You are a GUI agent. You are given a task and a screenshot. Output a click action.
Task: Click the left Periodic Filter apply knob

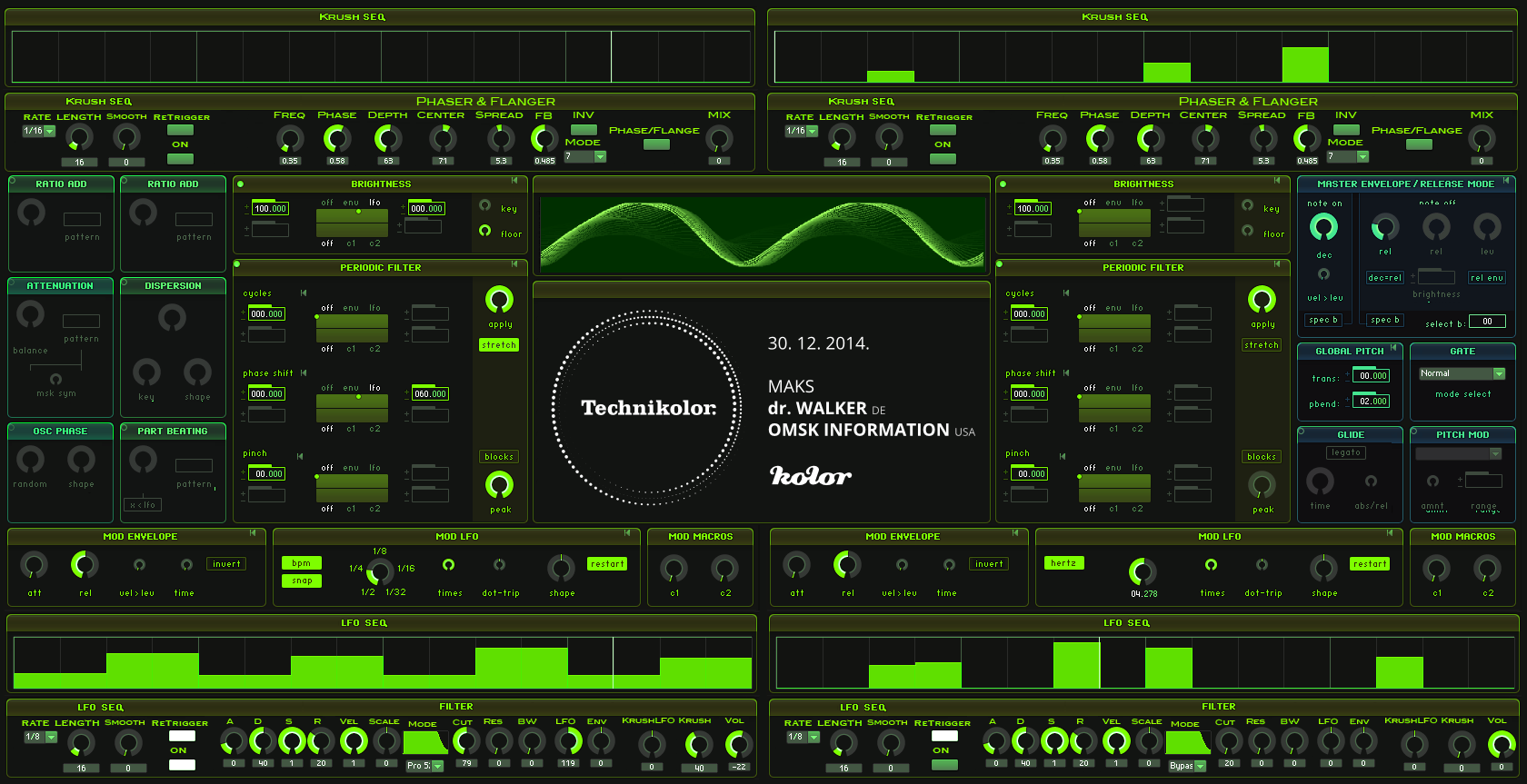pyautogui.click(x=499, y=300)
